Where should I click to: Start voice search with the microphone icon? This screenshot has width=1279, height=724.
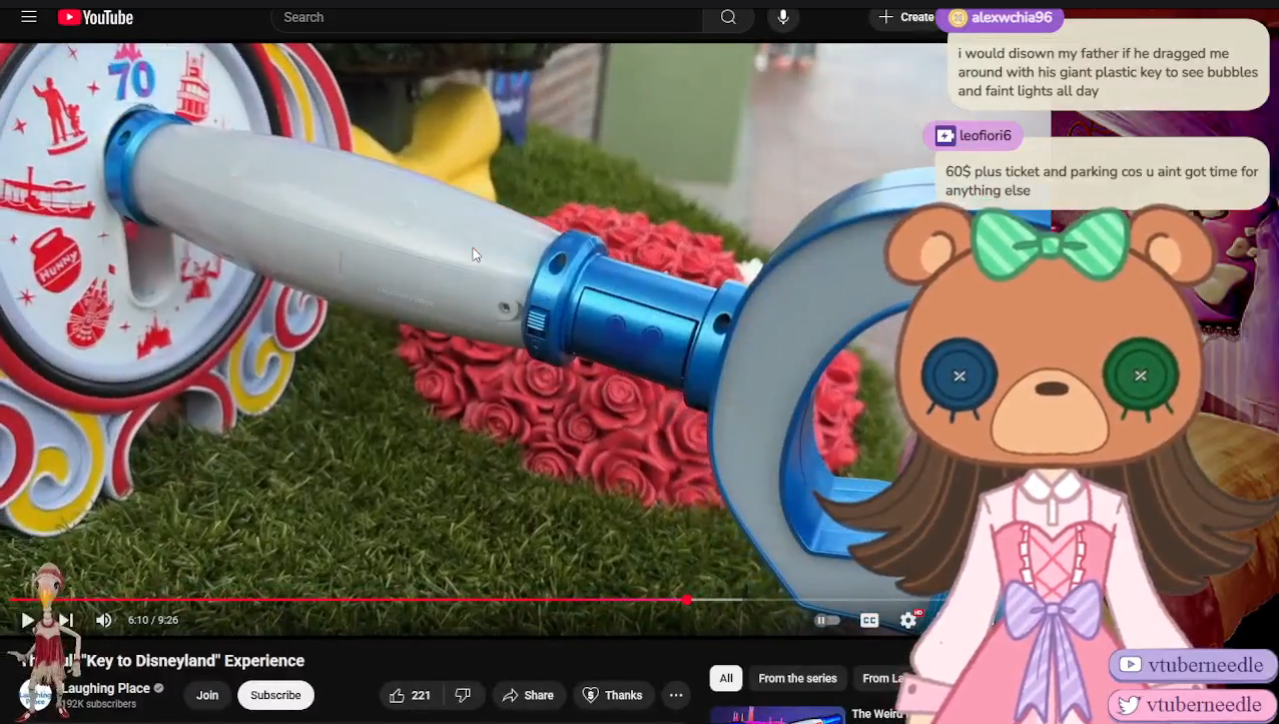pyautogui.click(x=783, y=17)
